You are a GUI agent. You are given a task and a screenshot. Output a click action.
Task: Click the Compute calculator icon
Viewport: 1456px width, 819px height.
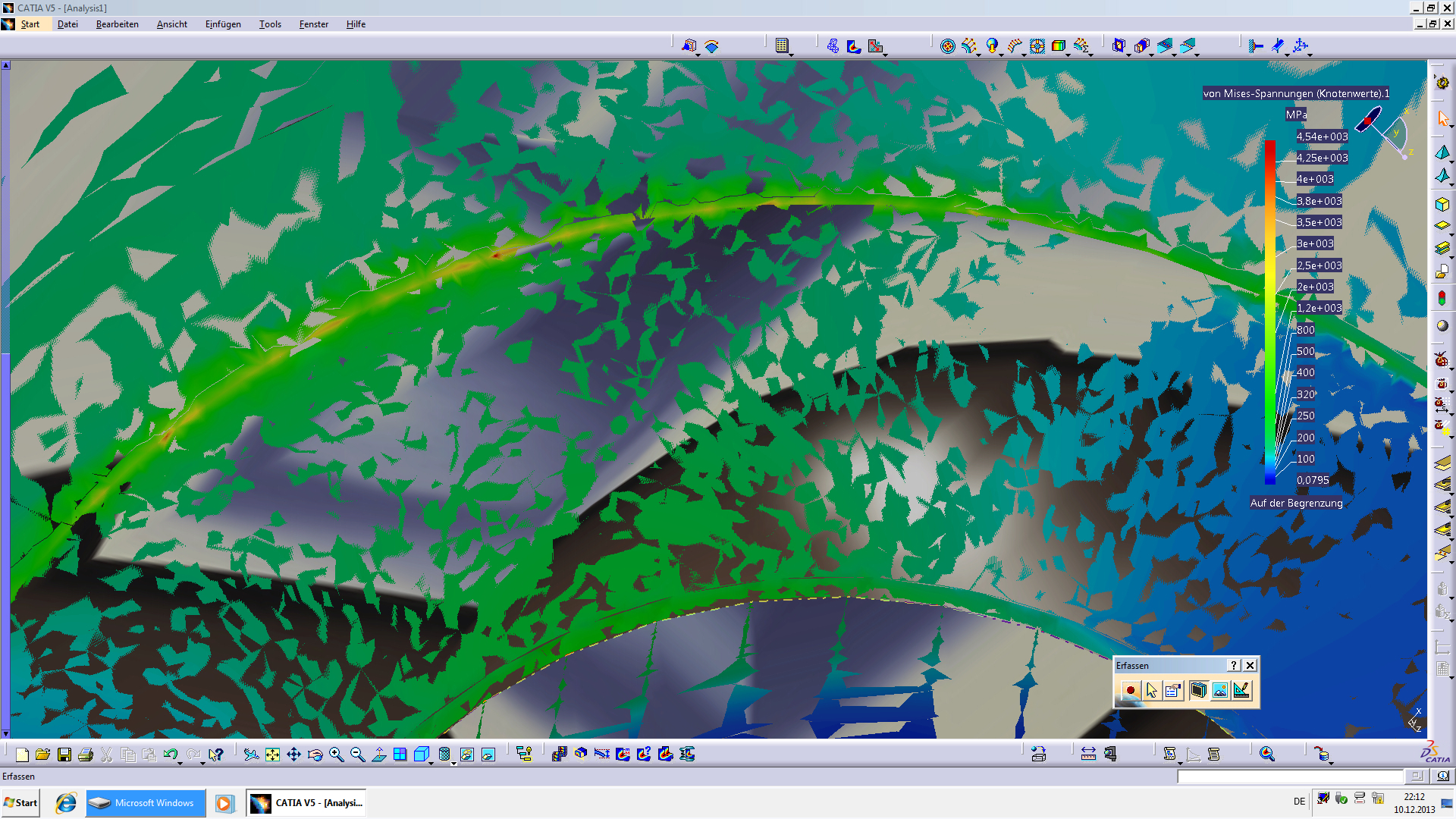click(782, 45)
